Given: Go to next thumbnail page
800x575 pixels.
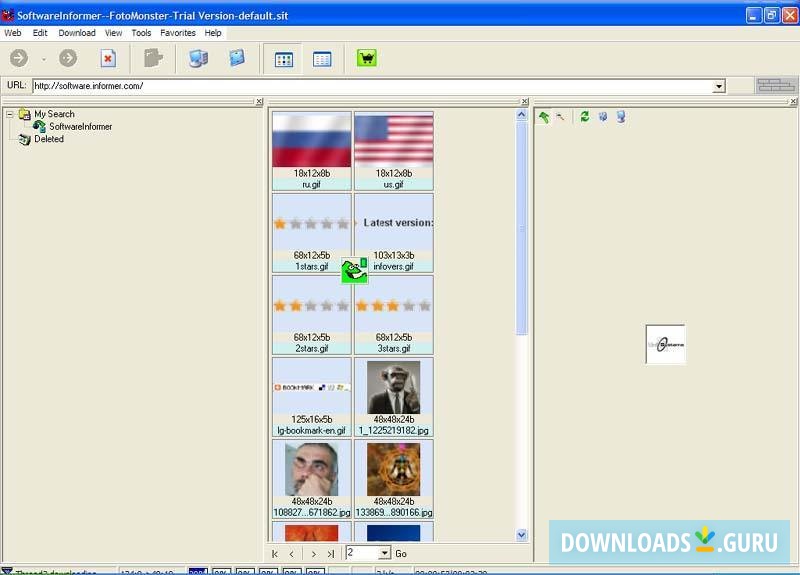Looking at the screenshot, I should coord(314,554).
